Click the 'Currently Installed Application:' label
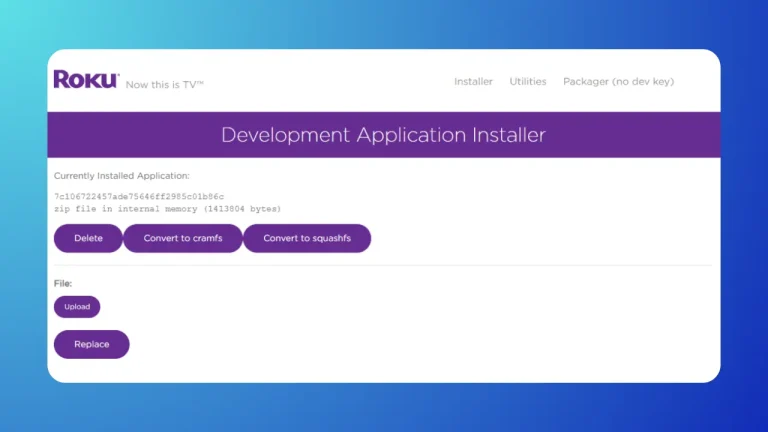 point(121,176)
